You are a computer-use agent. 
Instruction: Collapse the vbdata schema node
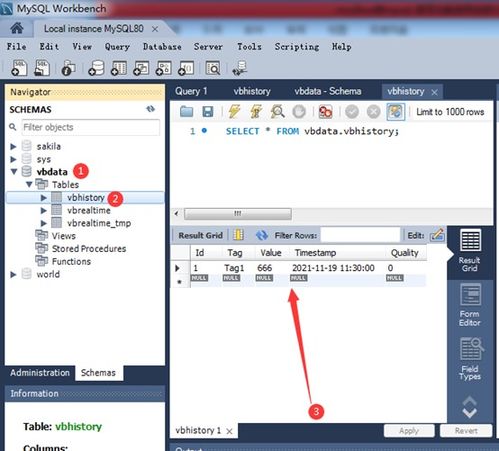pos(14,172)
